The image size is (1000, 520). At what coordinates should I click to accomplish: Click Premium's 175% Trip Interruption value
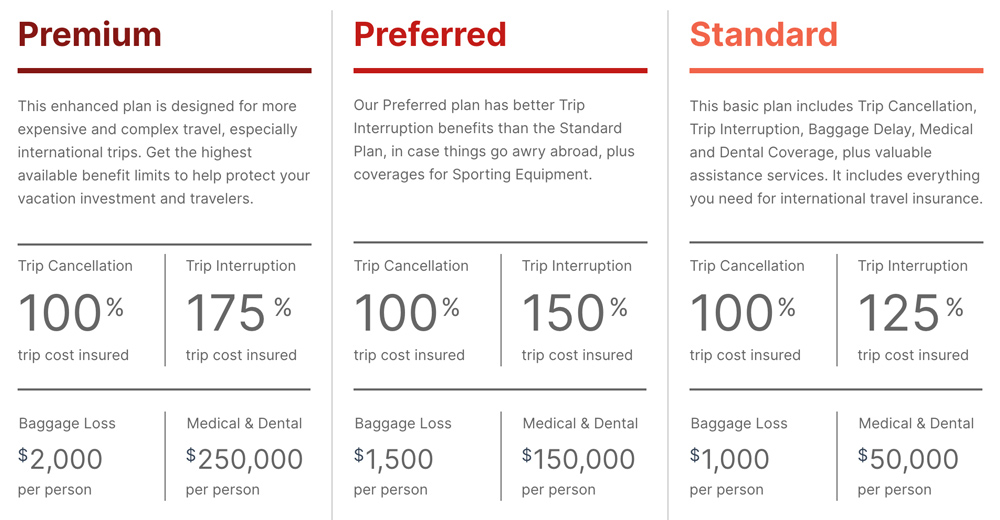tap(238, 312)
